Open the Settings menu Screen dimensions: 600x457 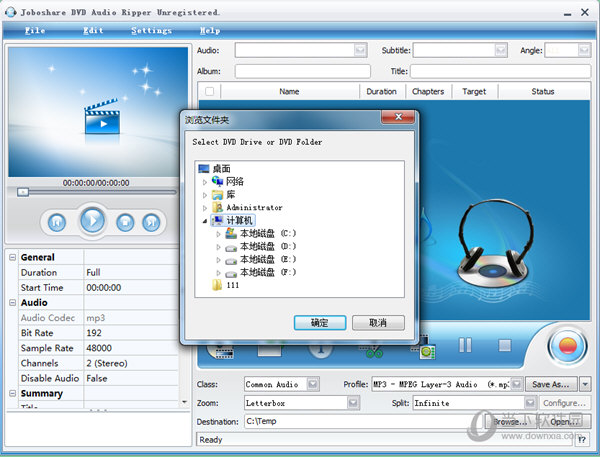click(152, 31)
